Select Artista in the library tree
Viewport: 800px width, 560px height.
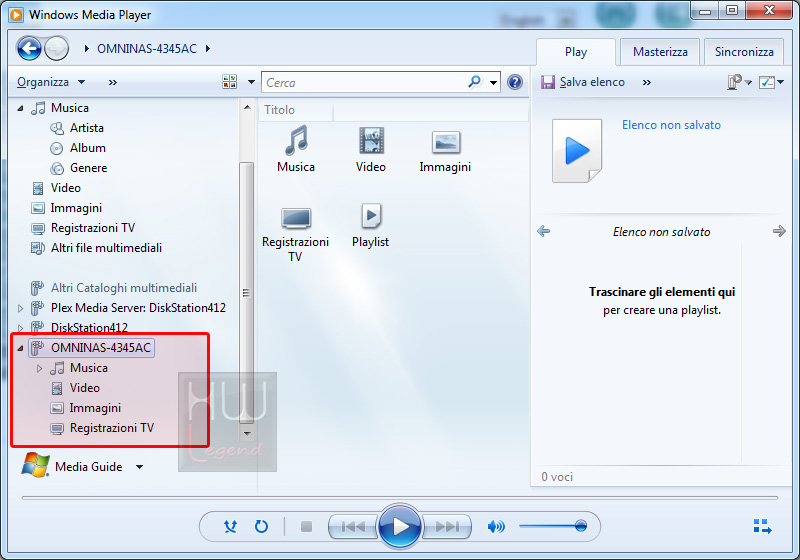[x=86, y=128]
